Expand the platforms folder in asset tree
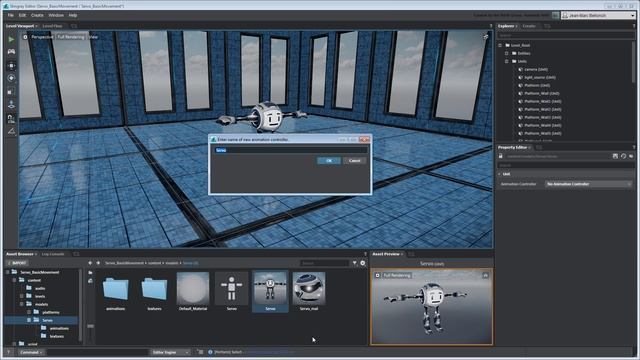 [29, 312]
